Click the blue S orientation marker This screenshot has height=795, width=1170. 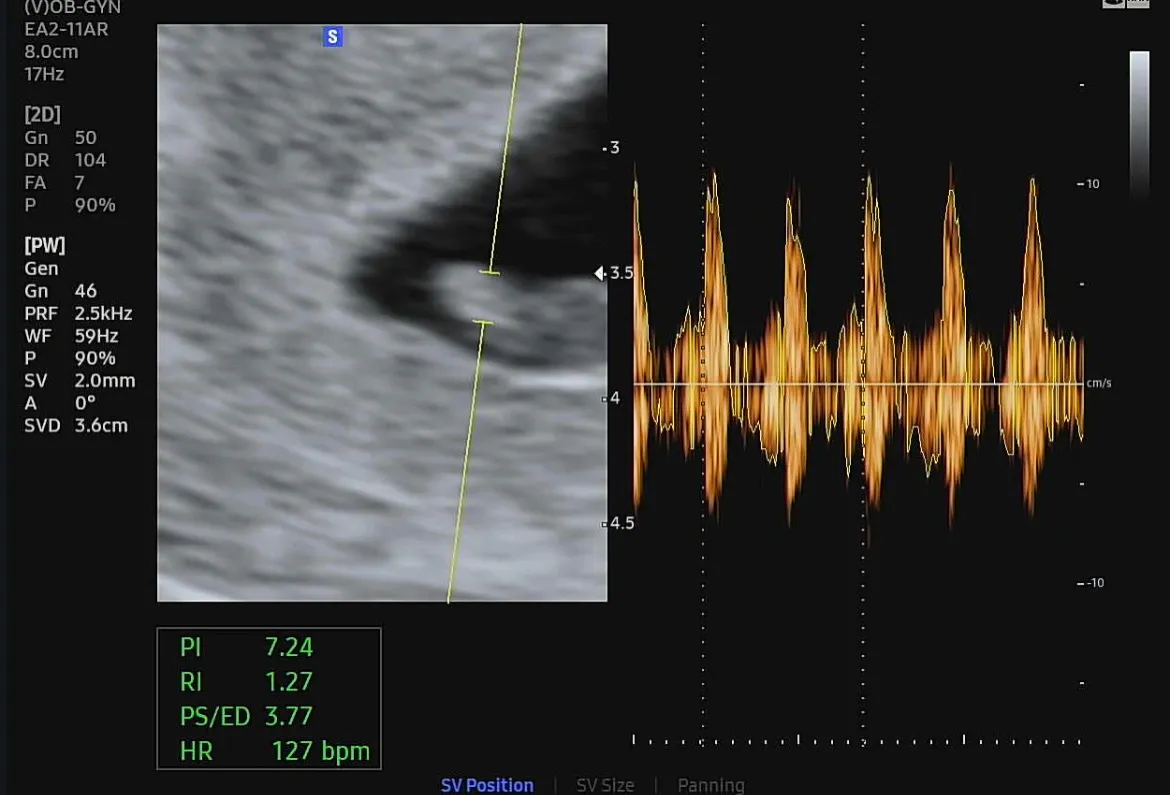point(333,37)
